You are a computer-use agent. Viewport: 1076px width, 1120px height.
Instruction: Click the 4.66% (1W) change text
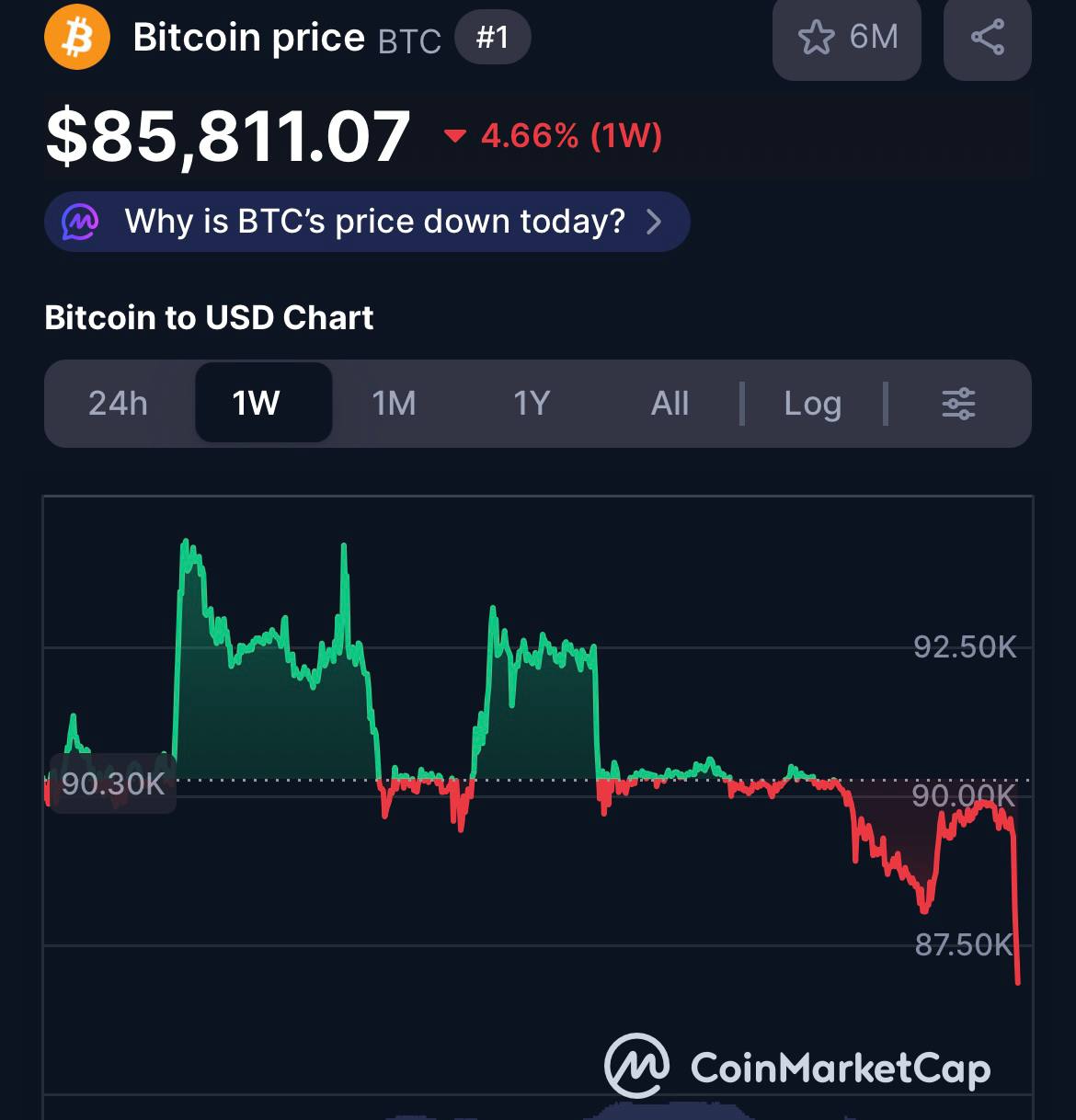coord(571,137)
